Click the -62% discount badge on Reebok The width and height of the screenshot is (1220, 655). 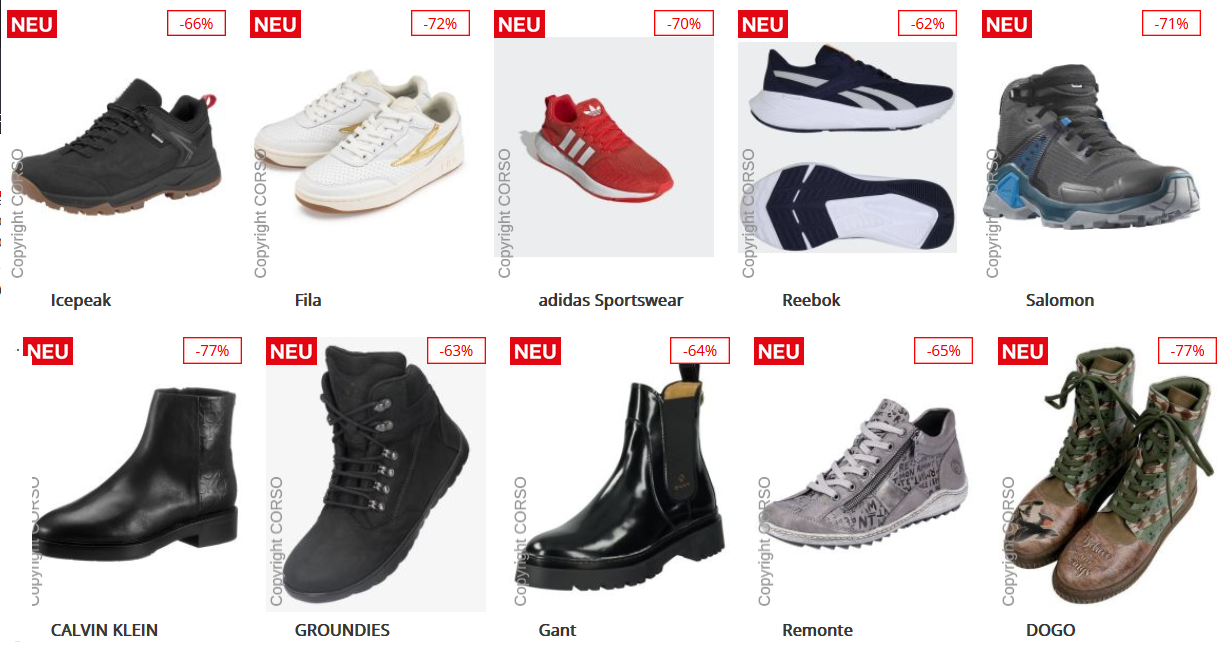click(928, 23)
